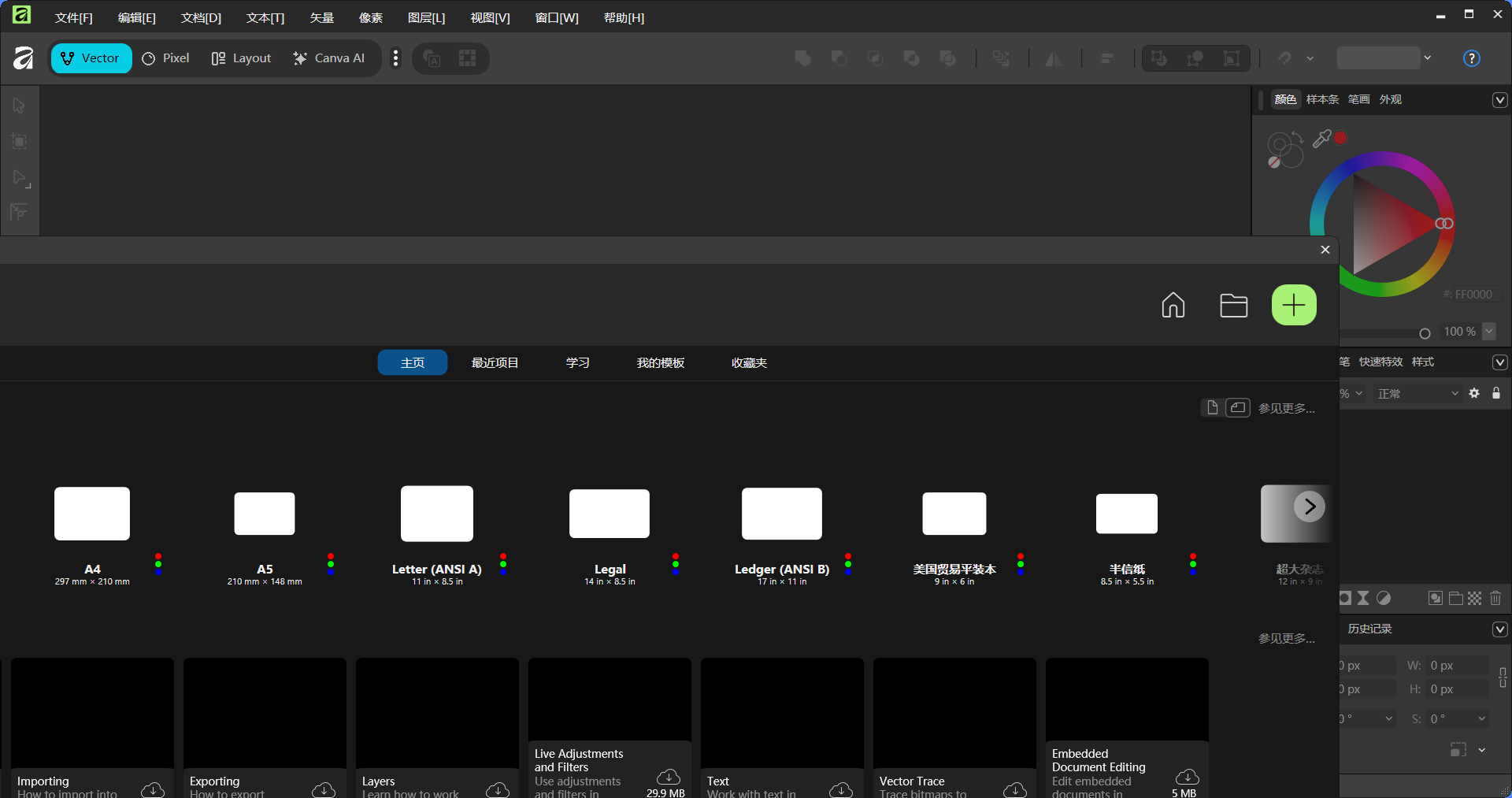Click the hue color wheel ring
This screenshot has height=798, width=1512.
point(1382,158)
